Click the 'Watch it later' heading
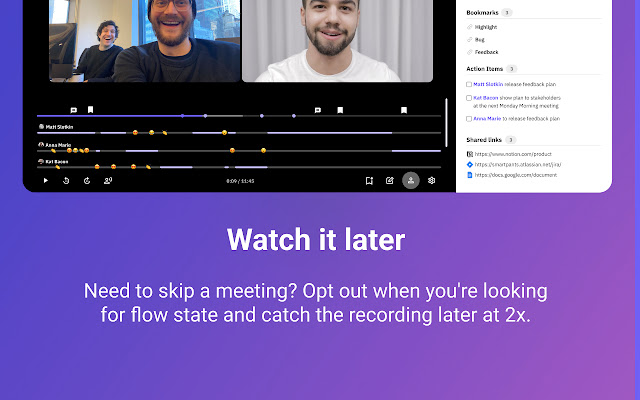Viewport: 640px width, 400px height. coord(316,240)
